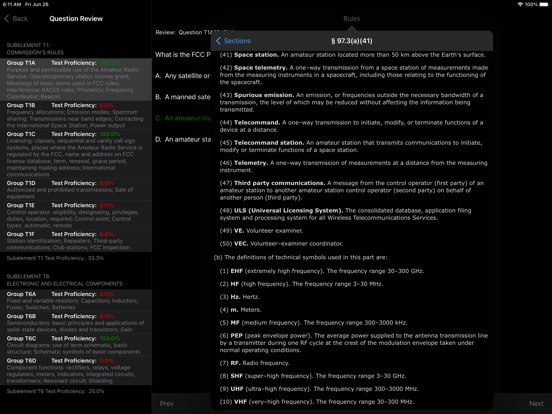Go back to Sections list
552x414 pixels.
(x=233, y=41)
